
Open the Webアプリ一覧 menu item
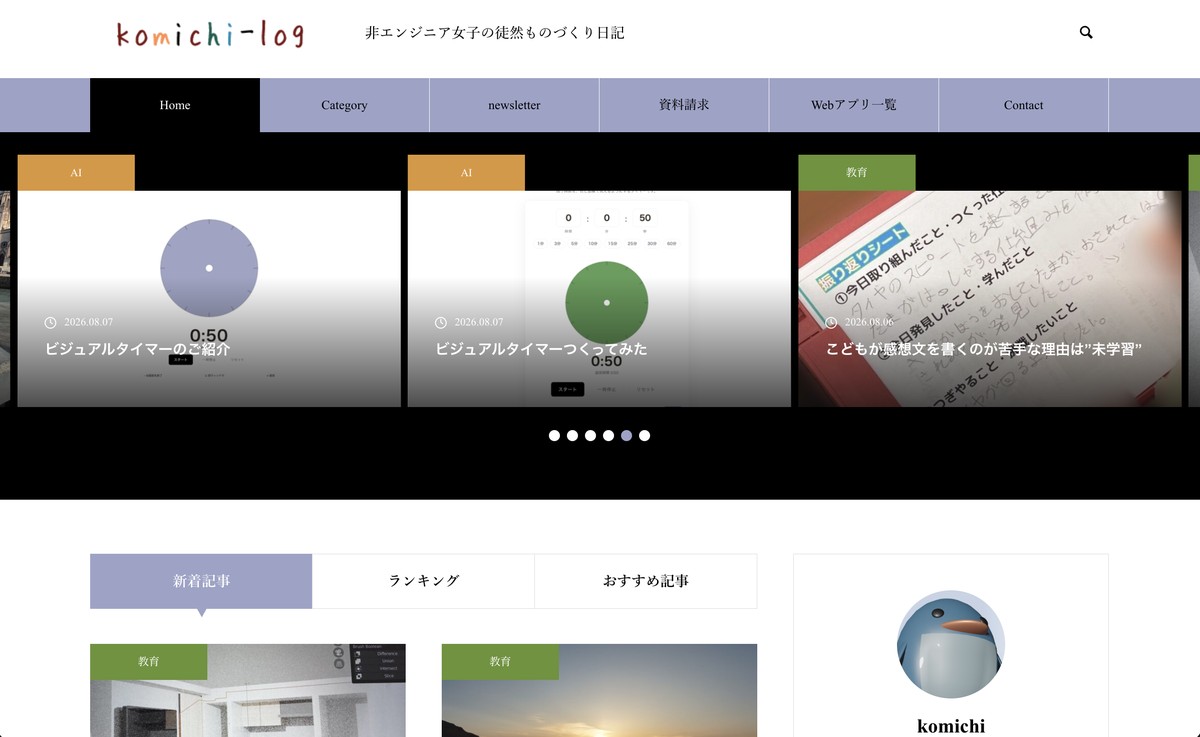pos(854,105)
